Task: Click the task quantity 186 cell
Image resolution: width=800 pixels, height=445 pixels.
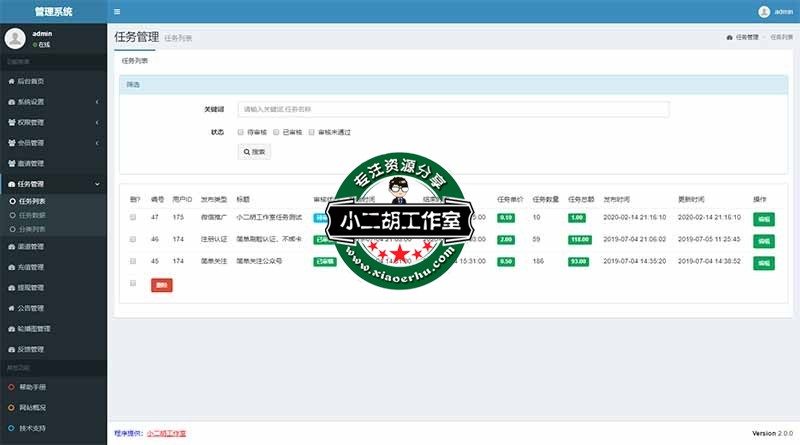Action: [x=538, y=261]
